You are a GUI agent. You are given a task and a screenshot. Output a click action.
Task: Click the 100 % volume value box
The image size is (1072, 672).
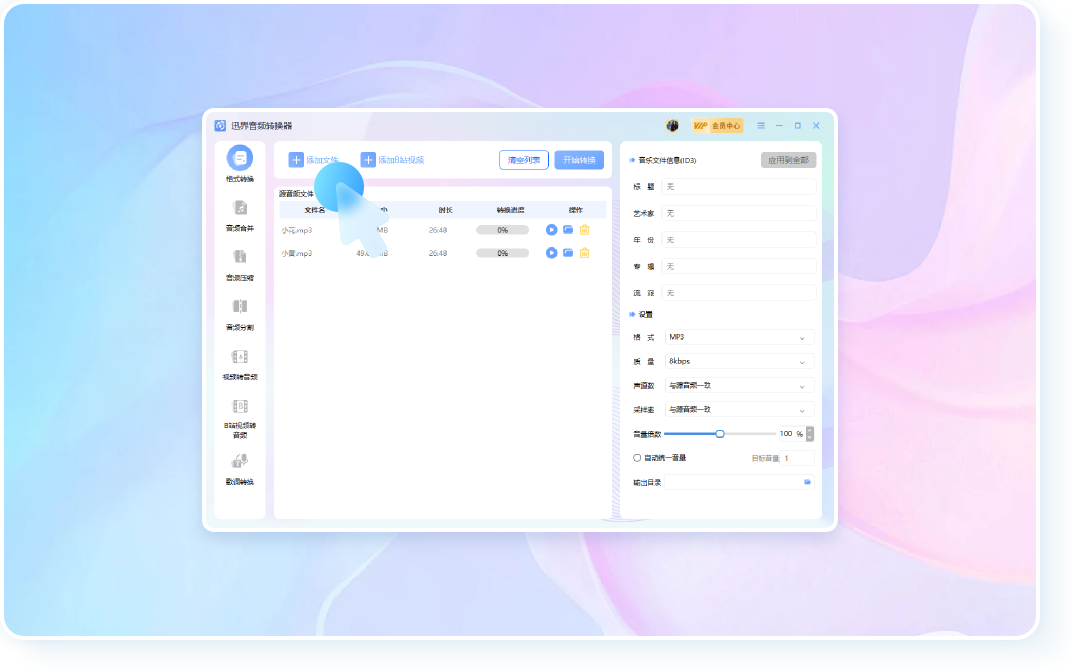click(x=792, y=434)
